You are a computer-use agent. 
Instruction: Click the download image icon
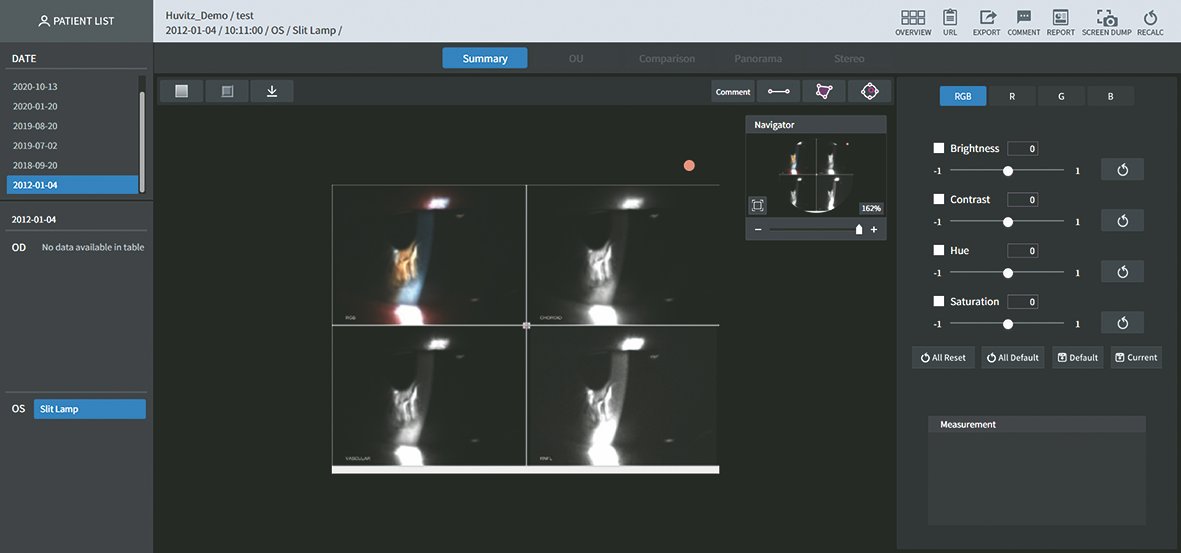click(x=271, y=92)
